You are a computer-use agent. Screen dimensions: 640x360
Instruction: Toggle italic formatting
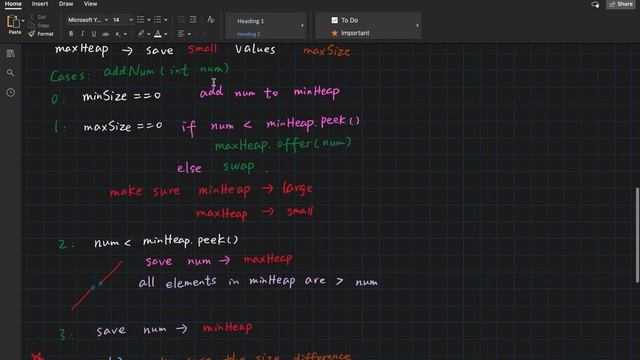[x=82, y=33]
